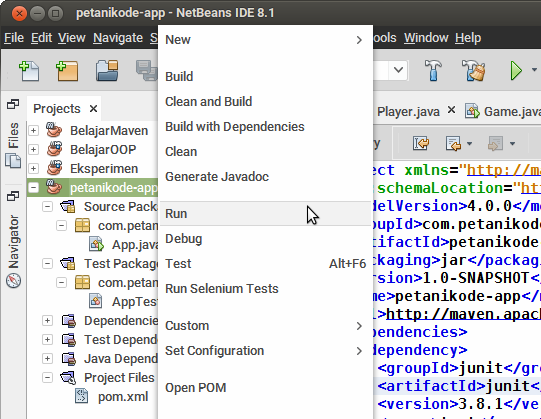Collapse the petanikode-app project node
Screen dimensions: 541x419
[x=33, y=187]
